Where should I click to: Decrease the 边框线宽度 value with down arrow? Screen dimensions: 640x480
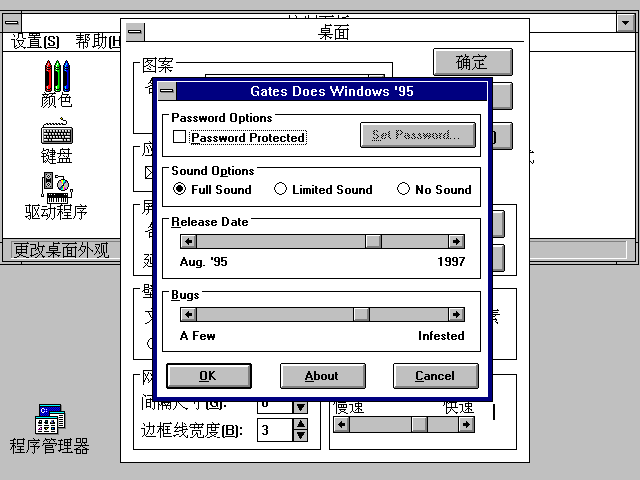(x=301, y=436)
